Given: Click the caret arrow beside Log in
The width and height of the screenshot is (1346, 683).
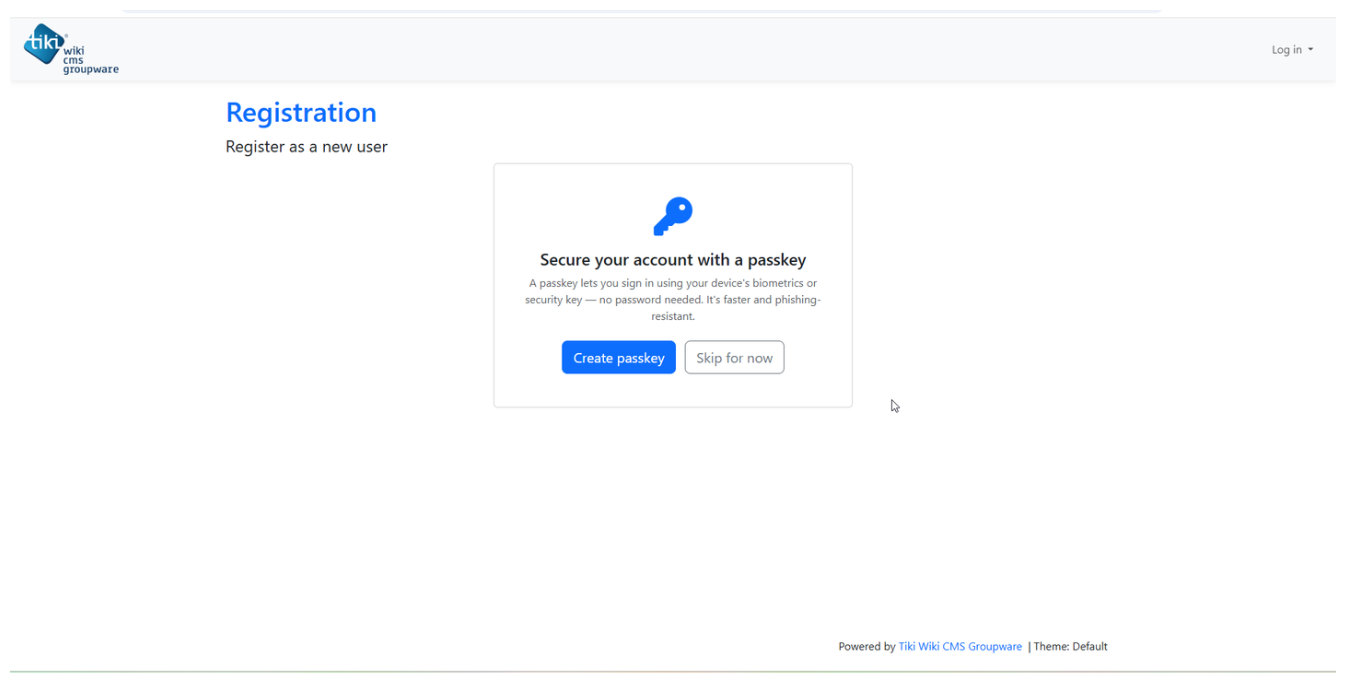Looking at the screenshot, I should tap(1311, 50).
